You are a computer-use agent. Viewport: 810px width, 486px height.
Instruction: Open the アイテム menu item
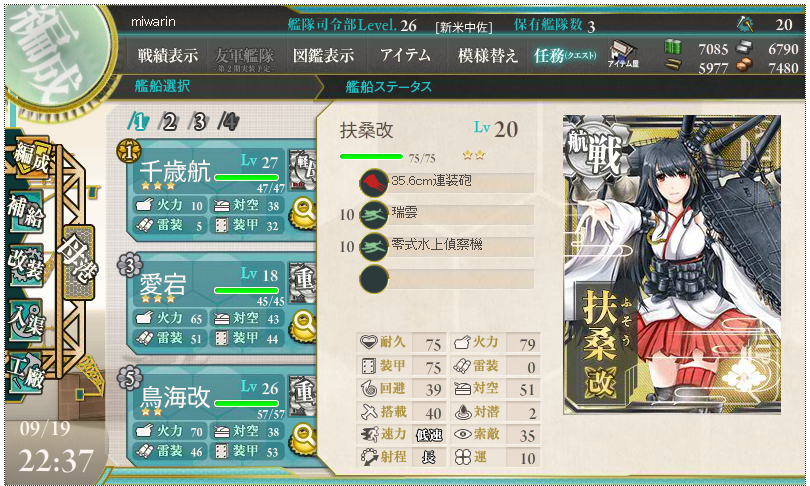405,55
